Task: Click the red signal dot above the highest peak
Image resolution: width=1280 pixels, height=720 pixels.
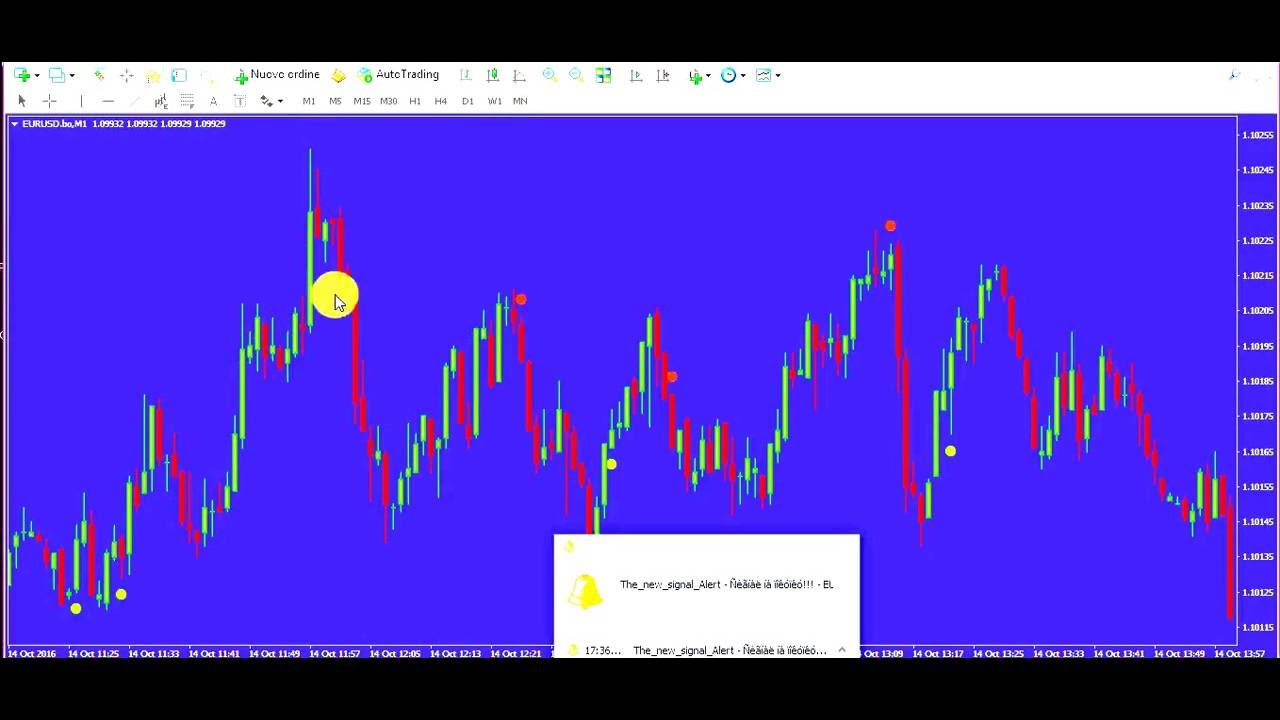Action: pyautogui.click(x=890, y=226)
